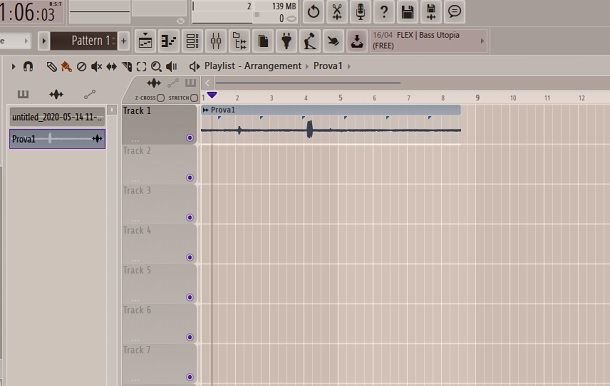
Task: Click the Prova1 breadcrumb in playlist title
Action: coord(328,66)
